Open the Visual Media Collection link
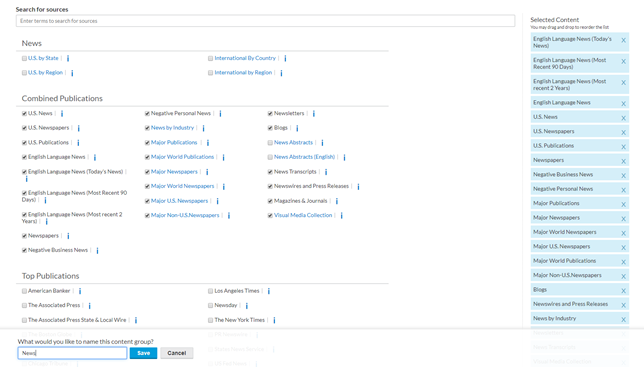Image resolution: width=644 pixels, height=367 pixels. (303, 215)
